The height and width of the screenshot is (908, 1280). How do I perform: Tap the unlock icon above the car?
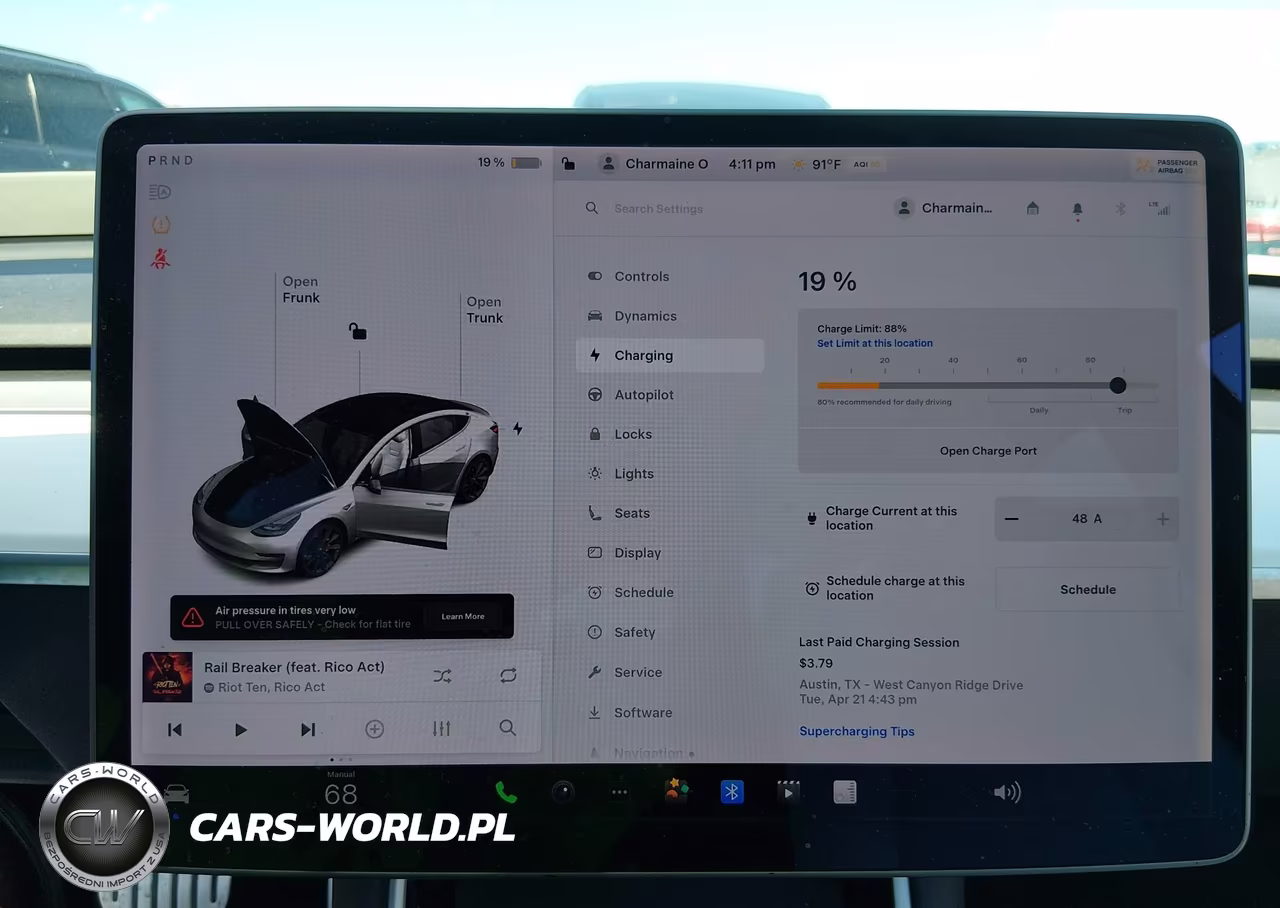coord(357,331)
